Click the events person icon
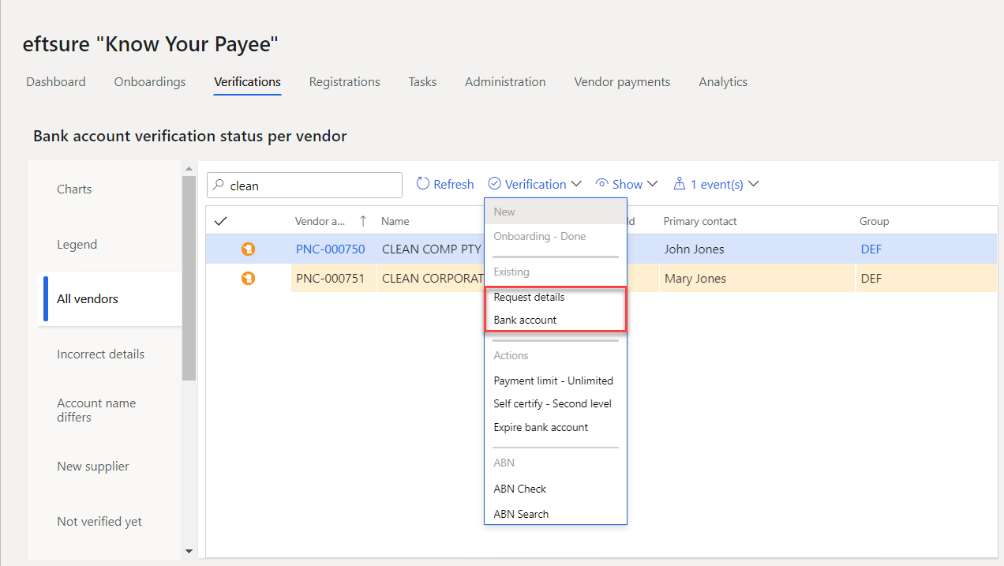Viewport: 1004px width, 566px height. coord(679,184)
